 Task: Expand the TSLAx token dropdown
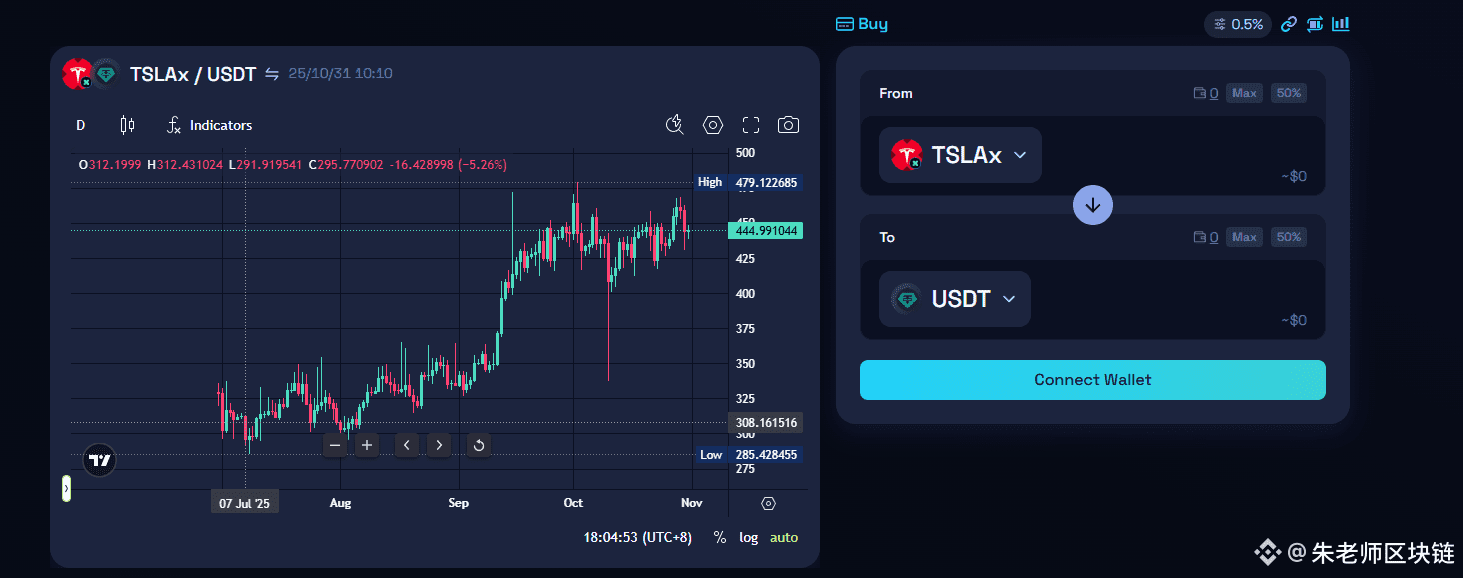point(960,155)
